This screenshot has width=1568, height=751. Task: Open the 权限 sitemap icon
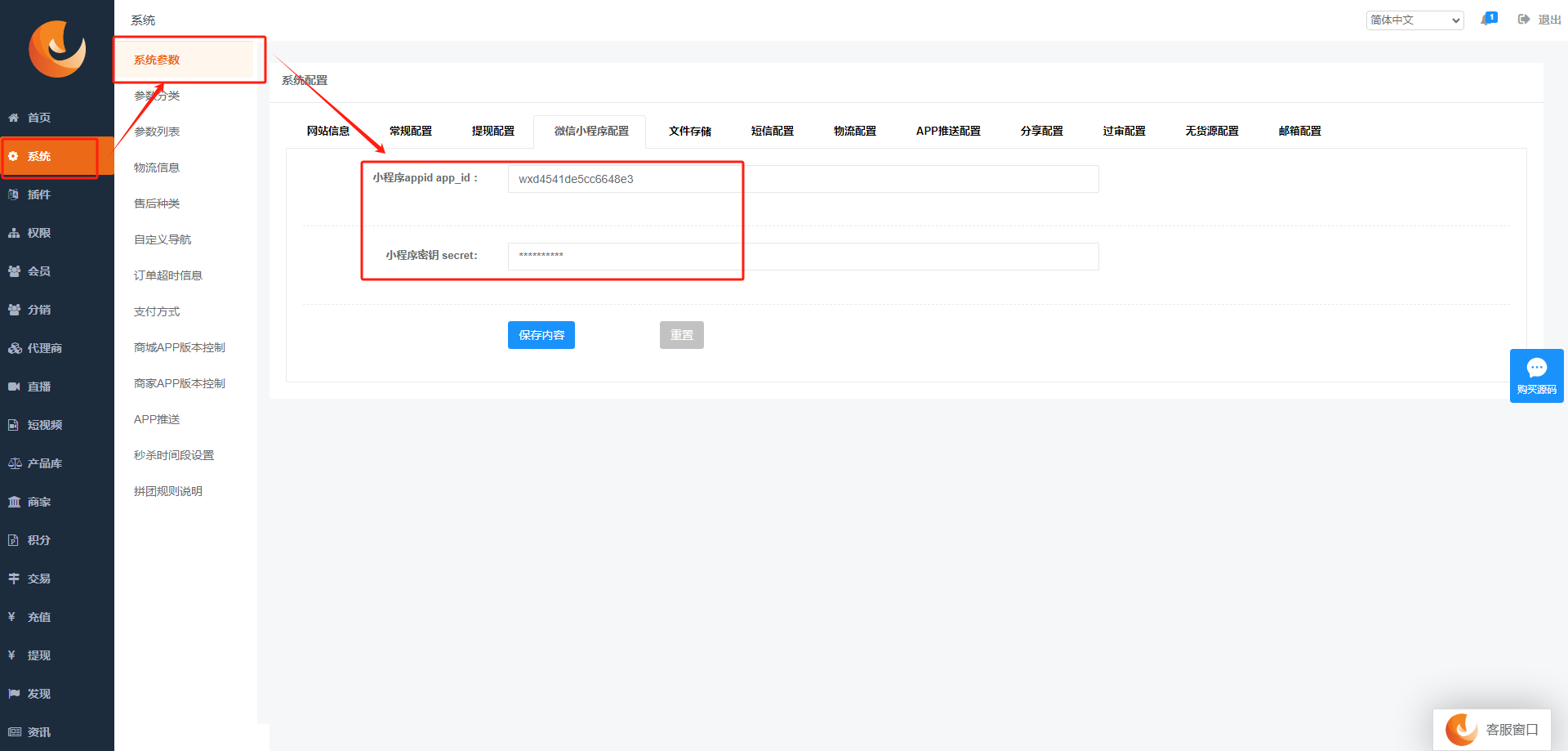click(x=14, y=233)
